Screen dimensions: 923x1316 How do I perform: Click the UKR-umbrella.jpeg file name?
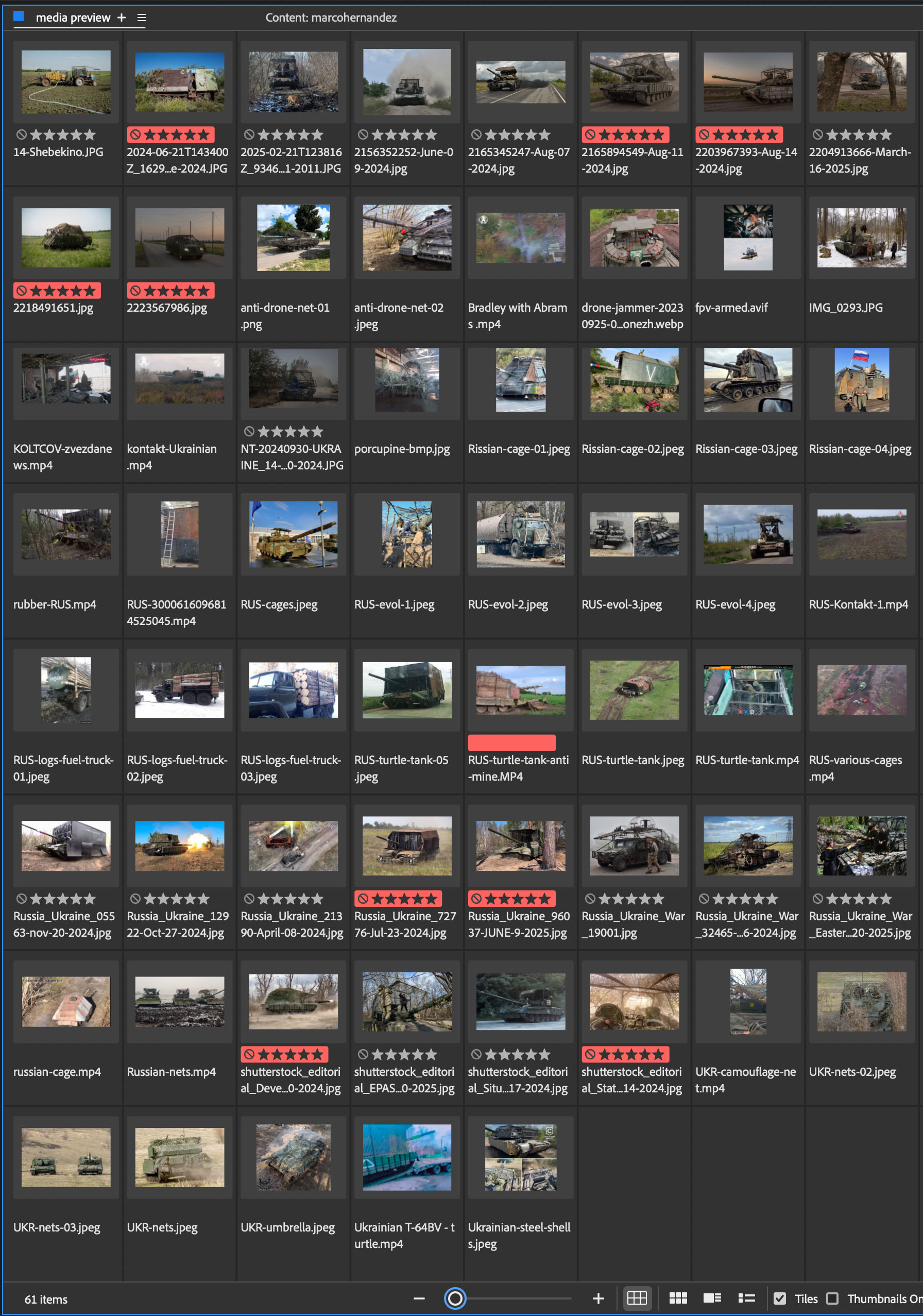click(287, 1227)
